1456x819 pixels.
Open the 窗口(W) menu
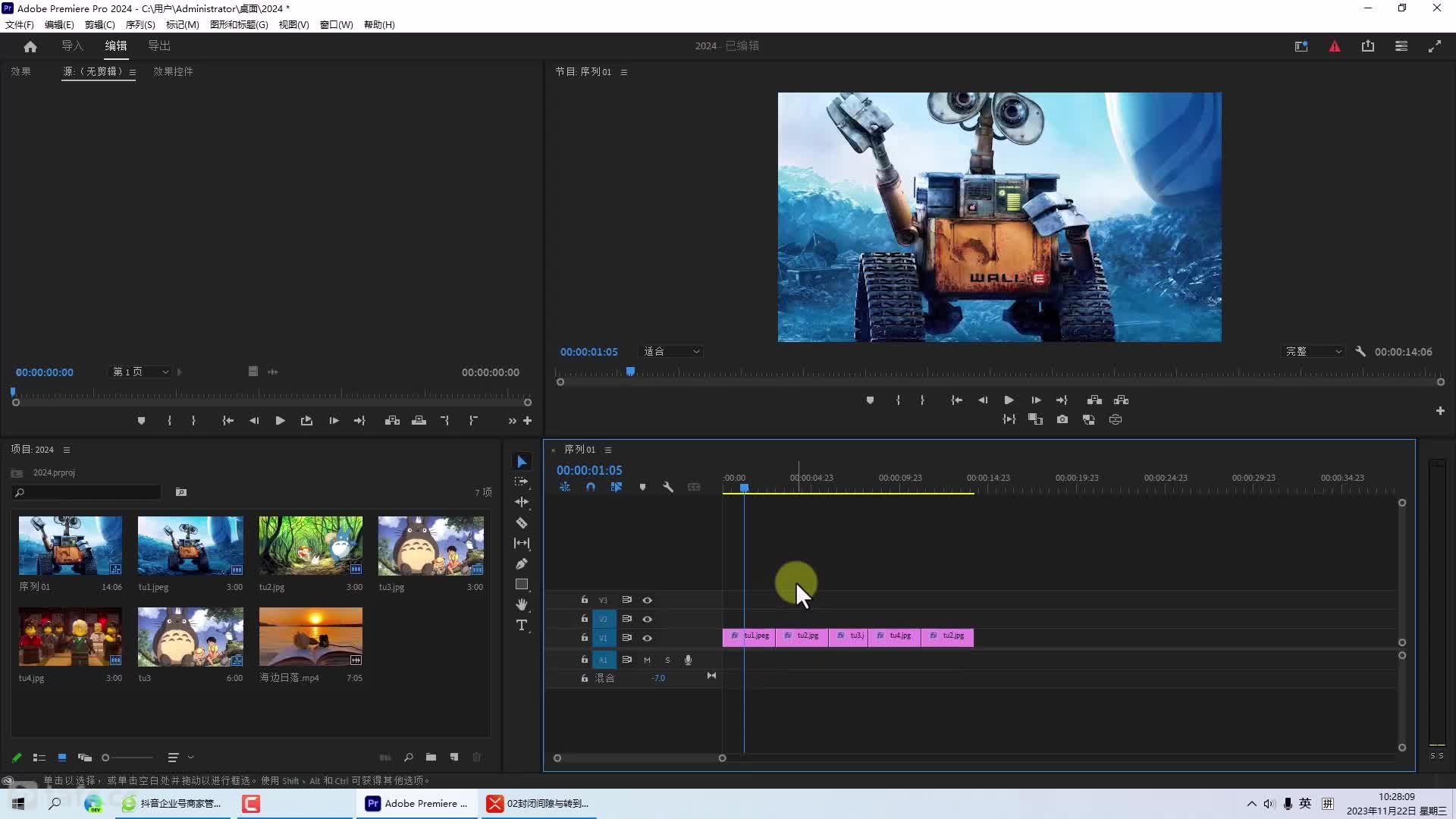(x=337, y=24)
